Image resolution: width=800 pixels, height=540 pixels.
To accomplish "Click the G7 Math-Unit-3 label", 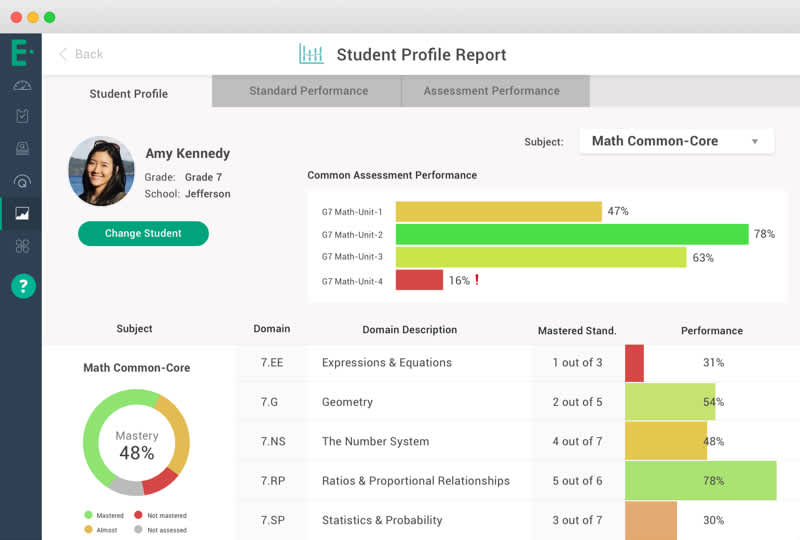I will click(x=352, y=257).
